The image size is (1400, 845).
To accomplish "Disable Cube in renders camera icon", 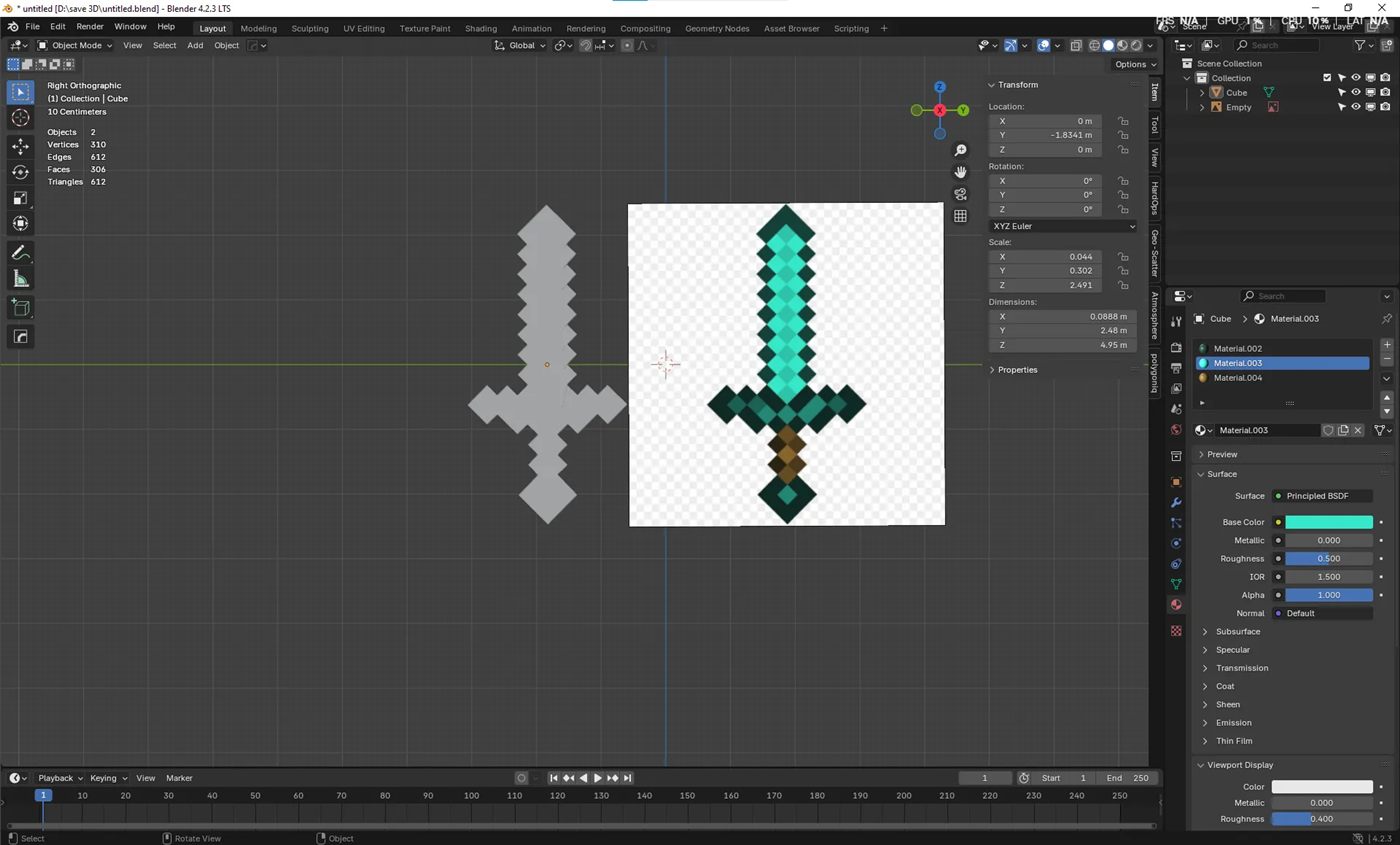I will click(1385, 92).
